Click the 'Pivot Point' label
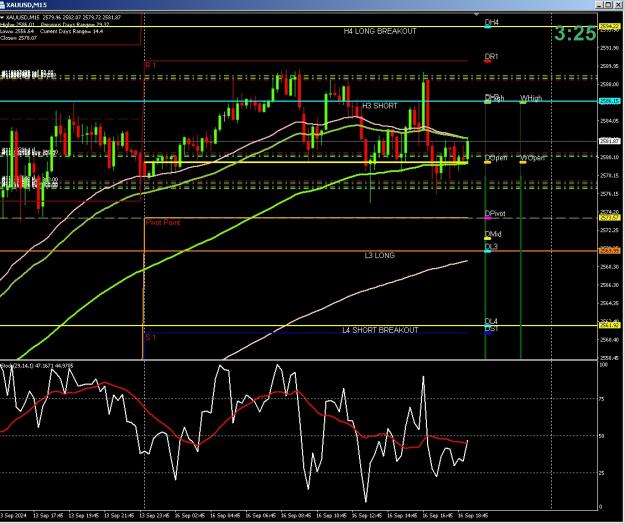The width and height of the screenshot is (625, 524). tap(163, 222)
